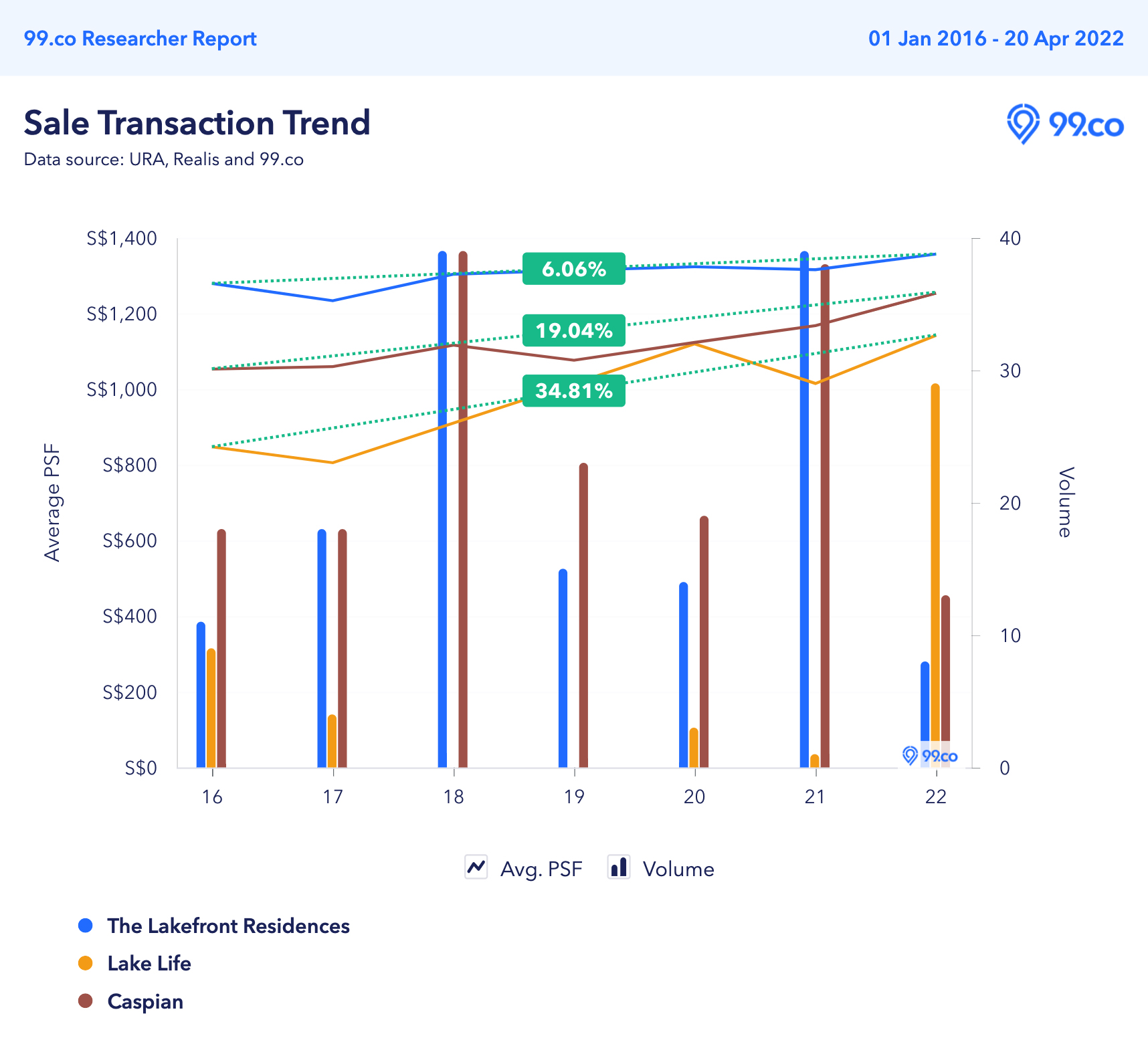Toggle the Avg. PSF legend label

point(541,869)
